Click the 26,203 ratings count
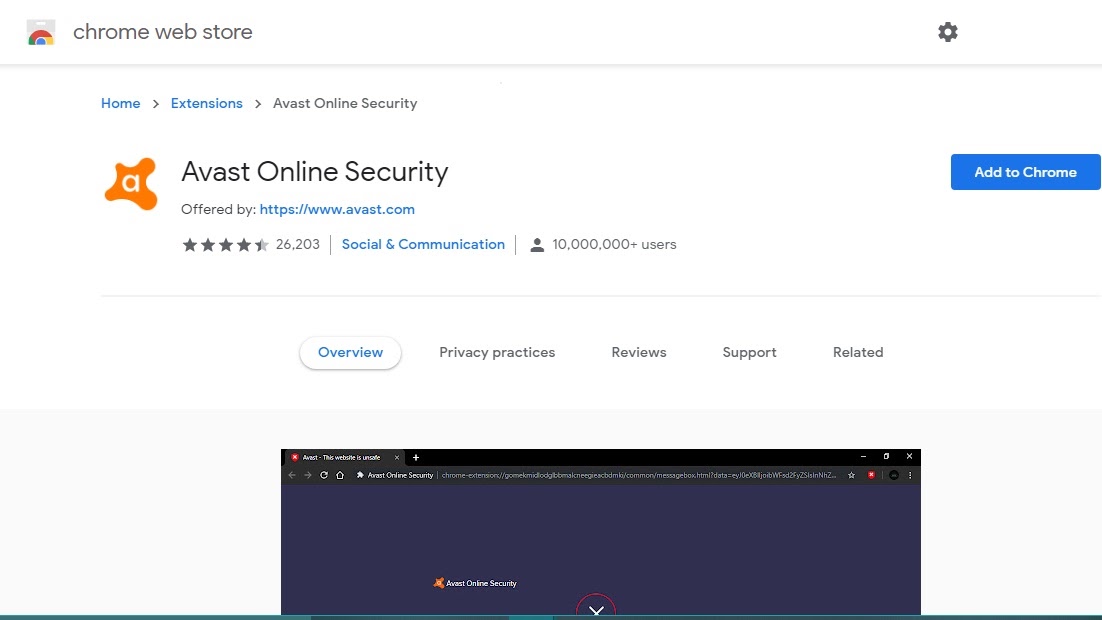Screen dimensions: 1102x620 coord(297,245)
